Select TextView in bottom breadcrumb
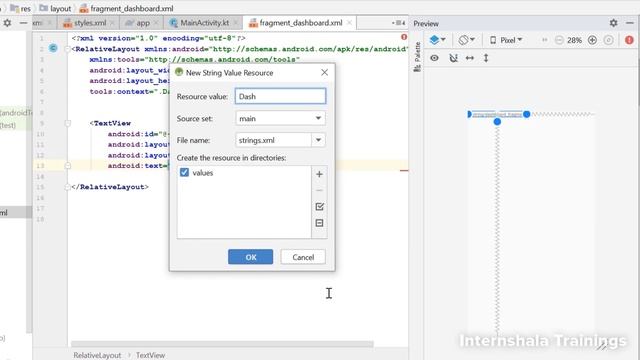The height and width of the screenshot is (360, 640). [x=150, y=355]
